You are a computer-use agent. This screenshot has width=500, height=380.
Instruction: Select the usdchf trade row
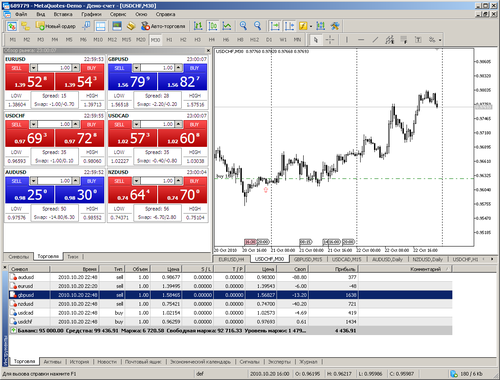pos(230,322)
